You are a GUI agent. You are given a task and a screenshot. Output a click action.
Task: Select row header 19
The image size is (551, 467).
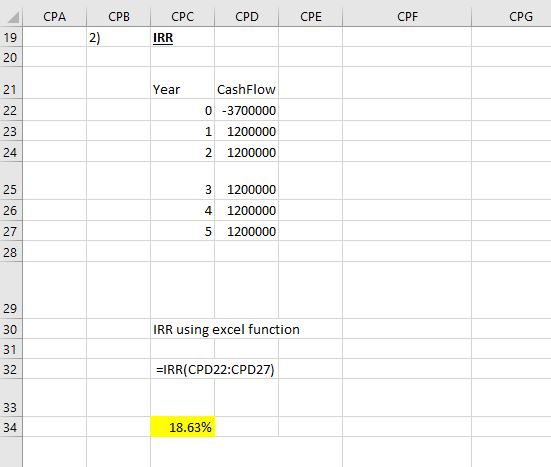coord(11,37)
